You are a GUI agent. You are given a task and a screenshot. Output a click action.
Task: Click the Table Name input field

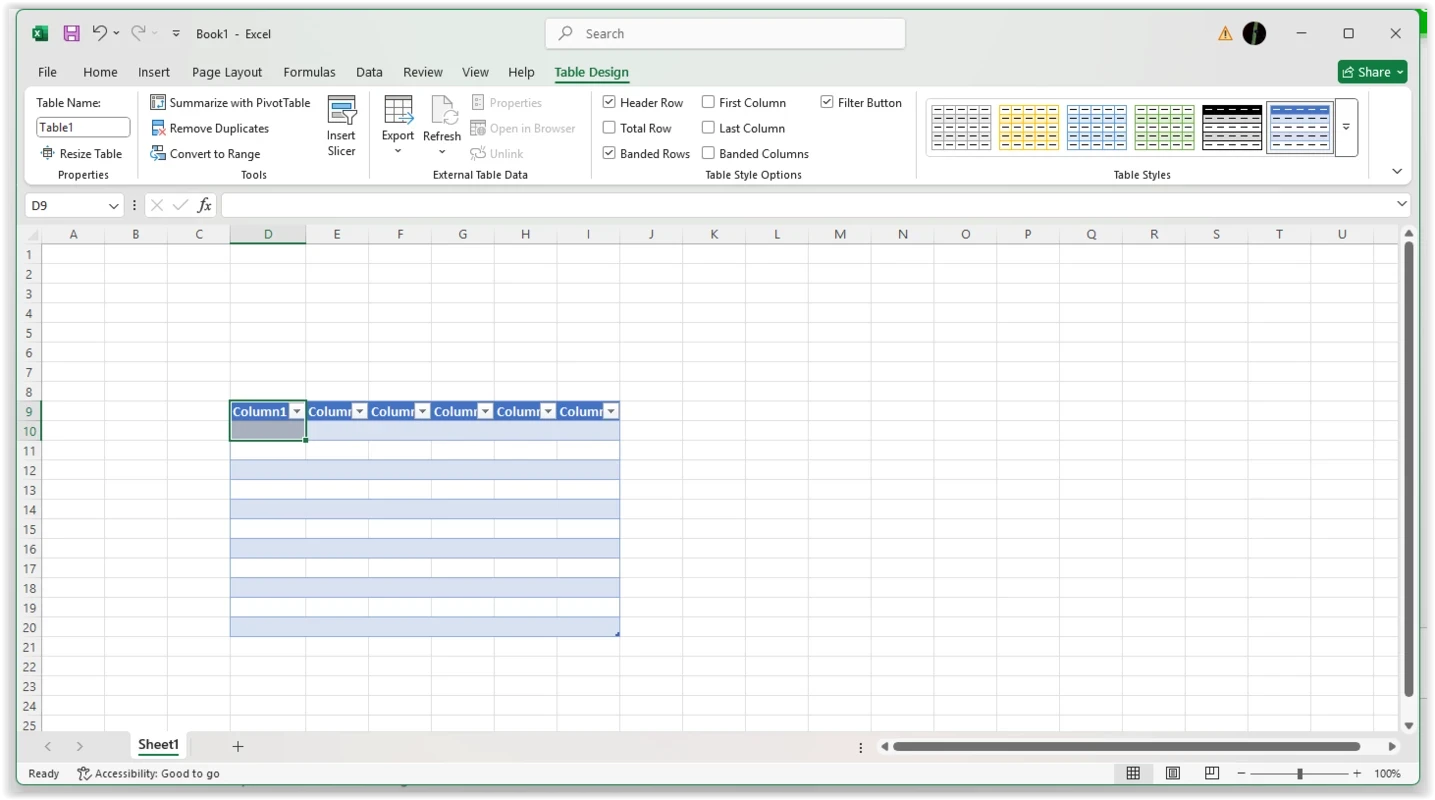pyautogui.click(x=83, y=127)
